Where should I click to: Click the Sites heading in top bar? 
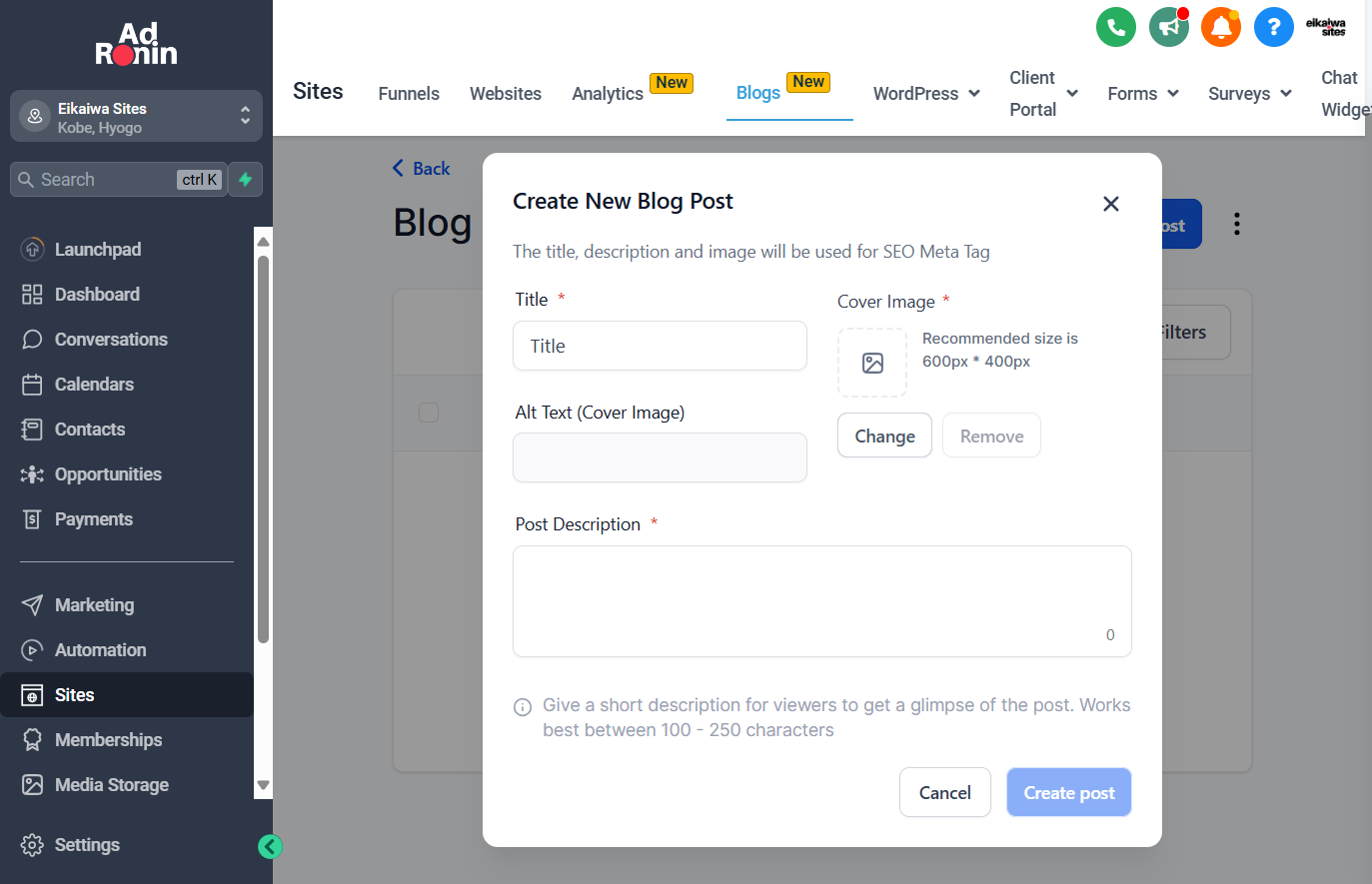point(318,91)
